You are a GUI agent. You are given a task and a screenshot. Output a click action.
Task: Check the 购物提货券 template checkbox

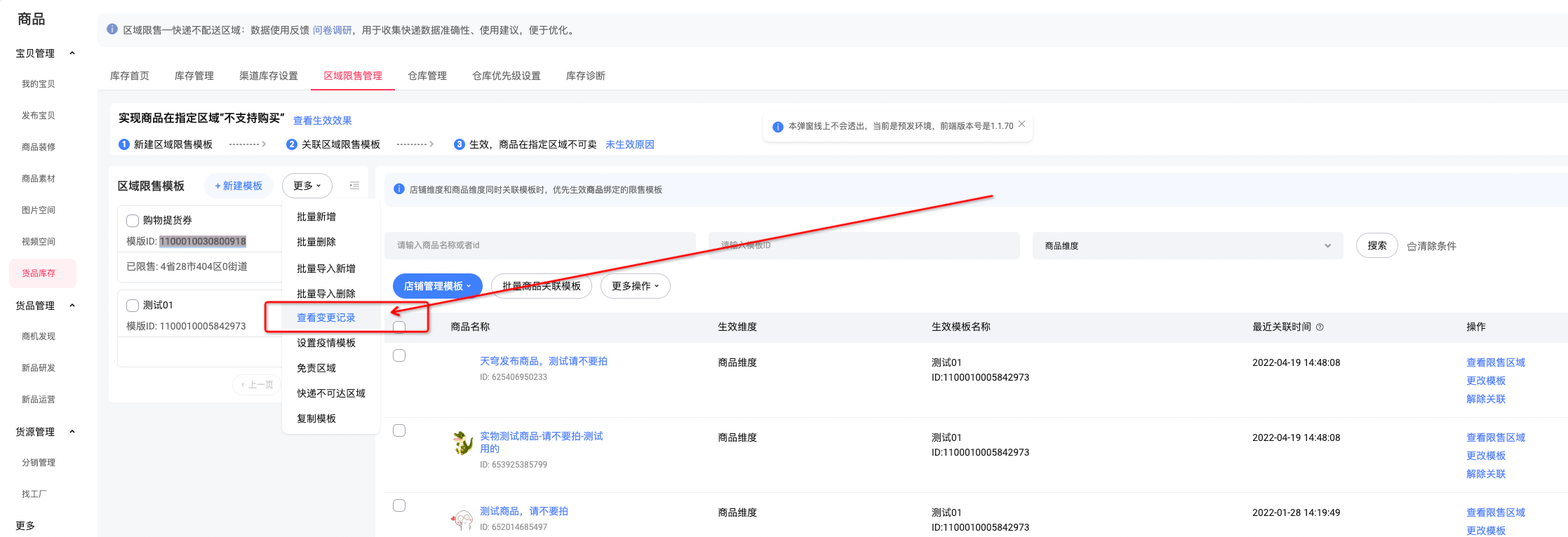point(133,221)
